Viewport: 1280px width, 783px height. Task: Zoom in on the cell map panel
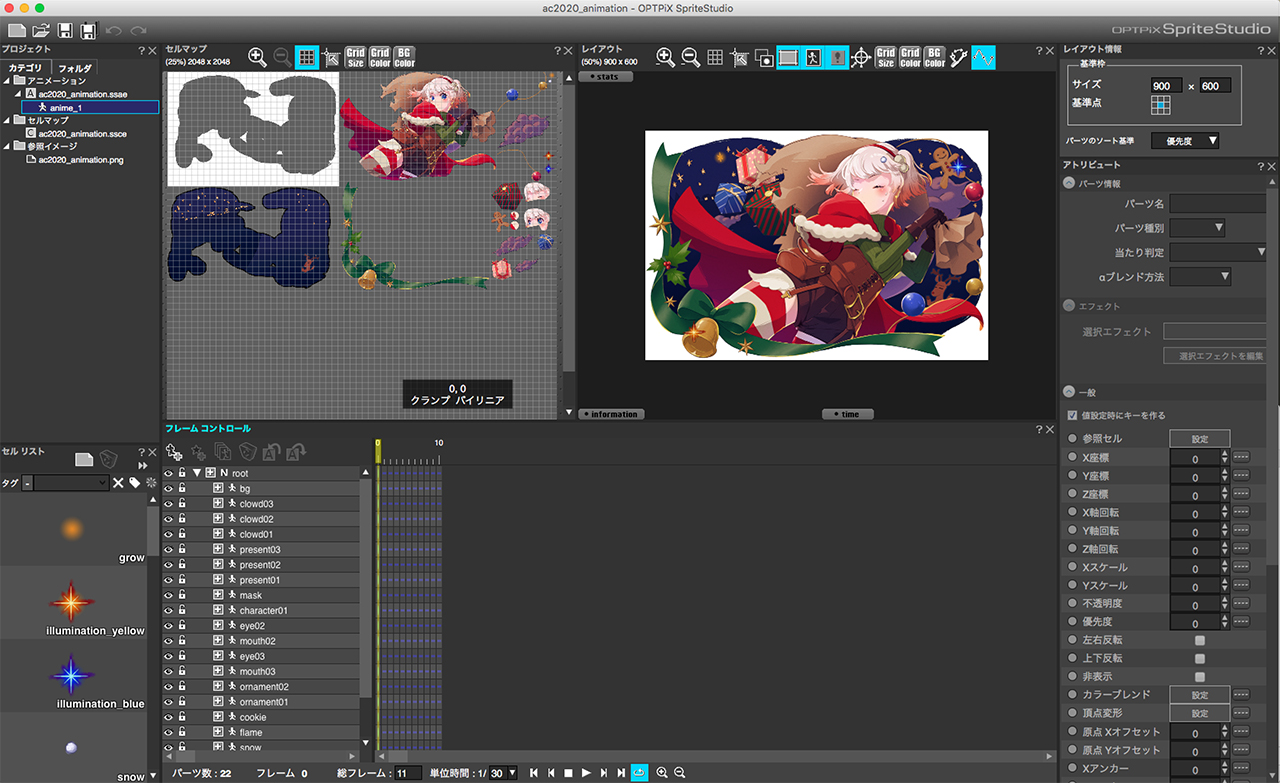click(257, 58)
